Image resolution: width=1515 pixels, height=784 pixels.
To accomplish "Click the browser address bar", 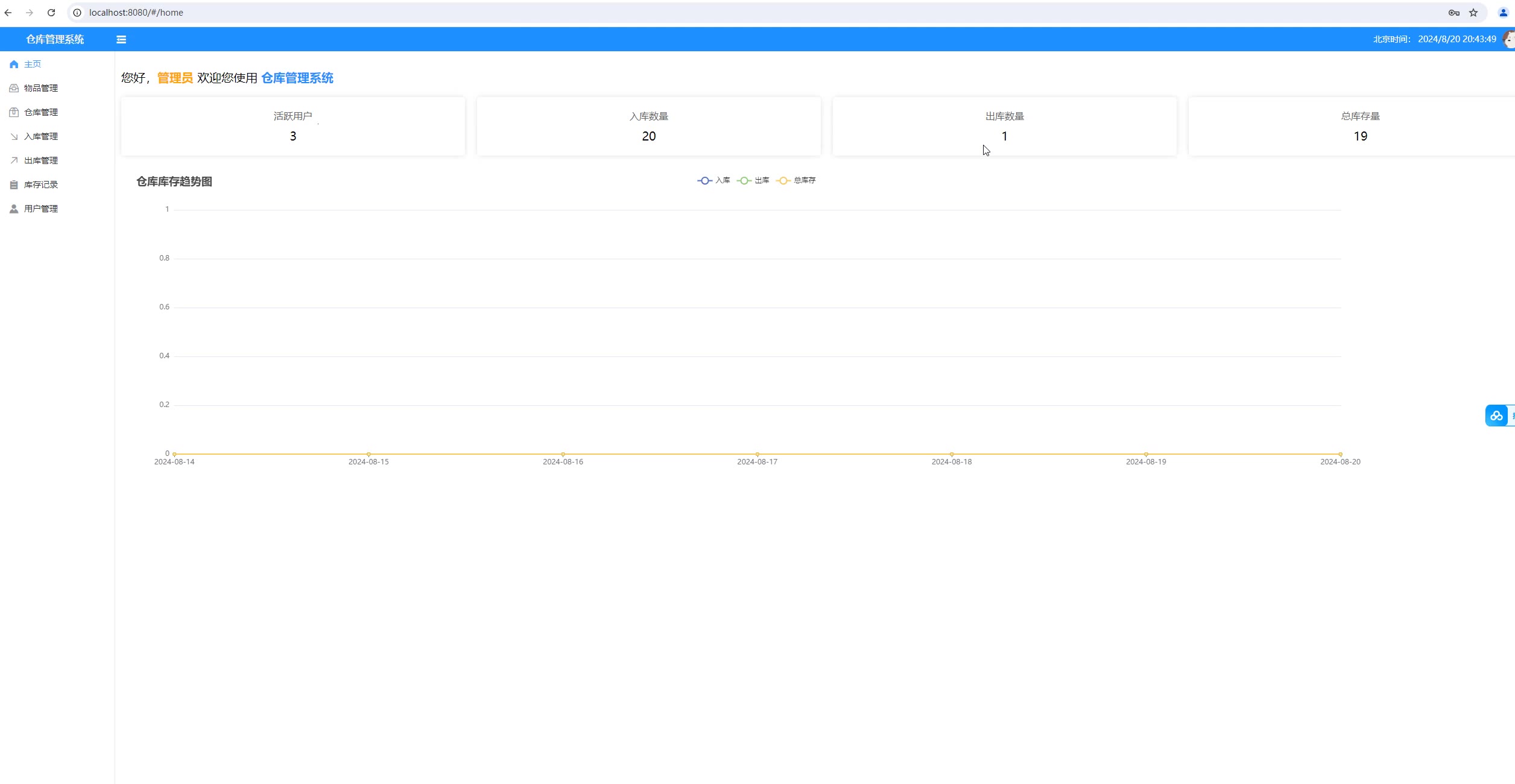I will (x=724, y=13).
